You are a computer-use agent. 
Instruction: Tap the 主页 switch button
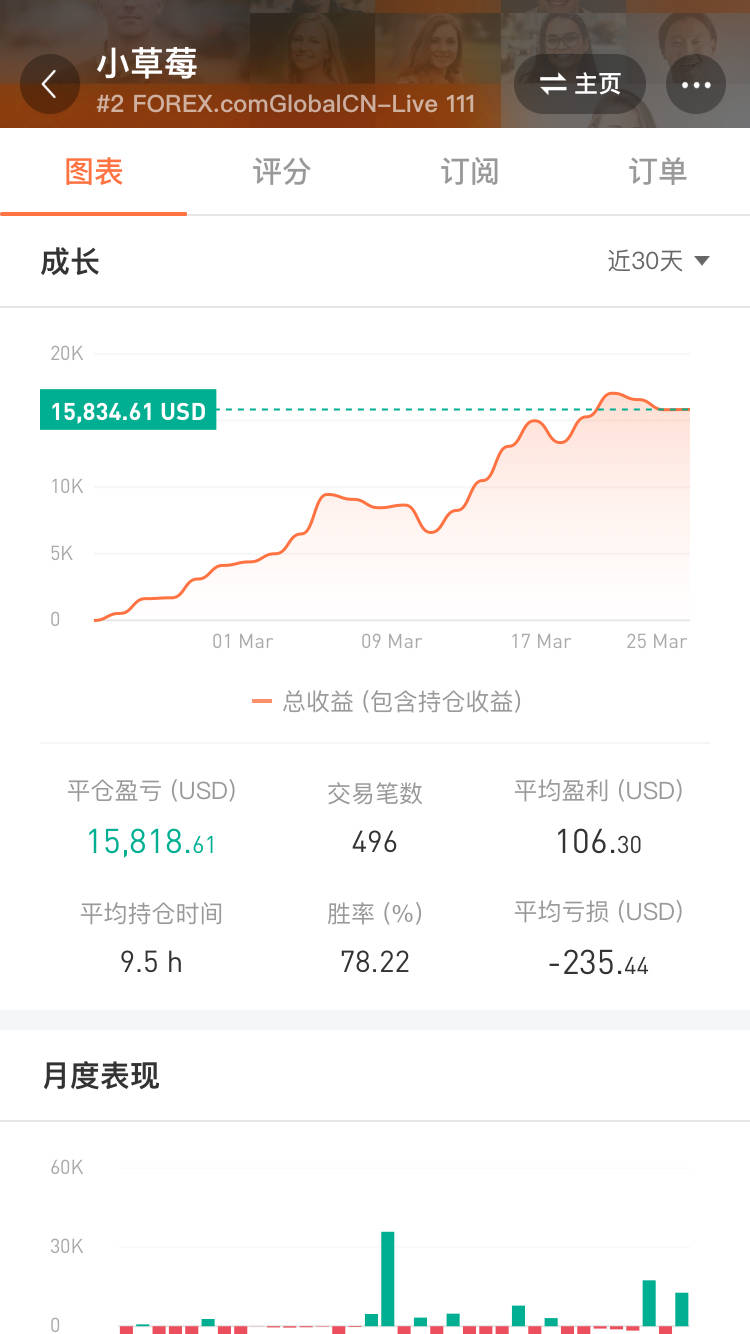(580, 84)
